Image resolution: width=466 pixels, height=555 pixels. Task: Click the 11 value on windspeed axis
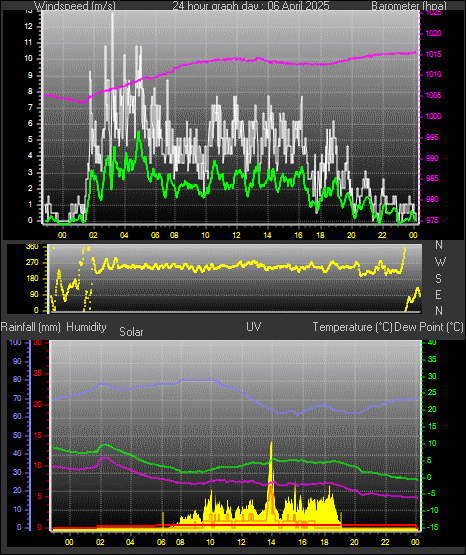pos(28,42)
